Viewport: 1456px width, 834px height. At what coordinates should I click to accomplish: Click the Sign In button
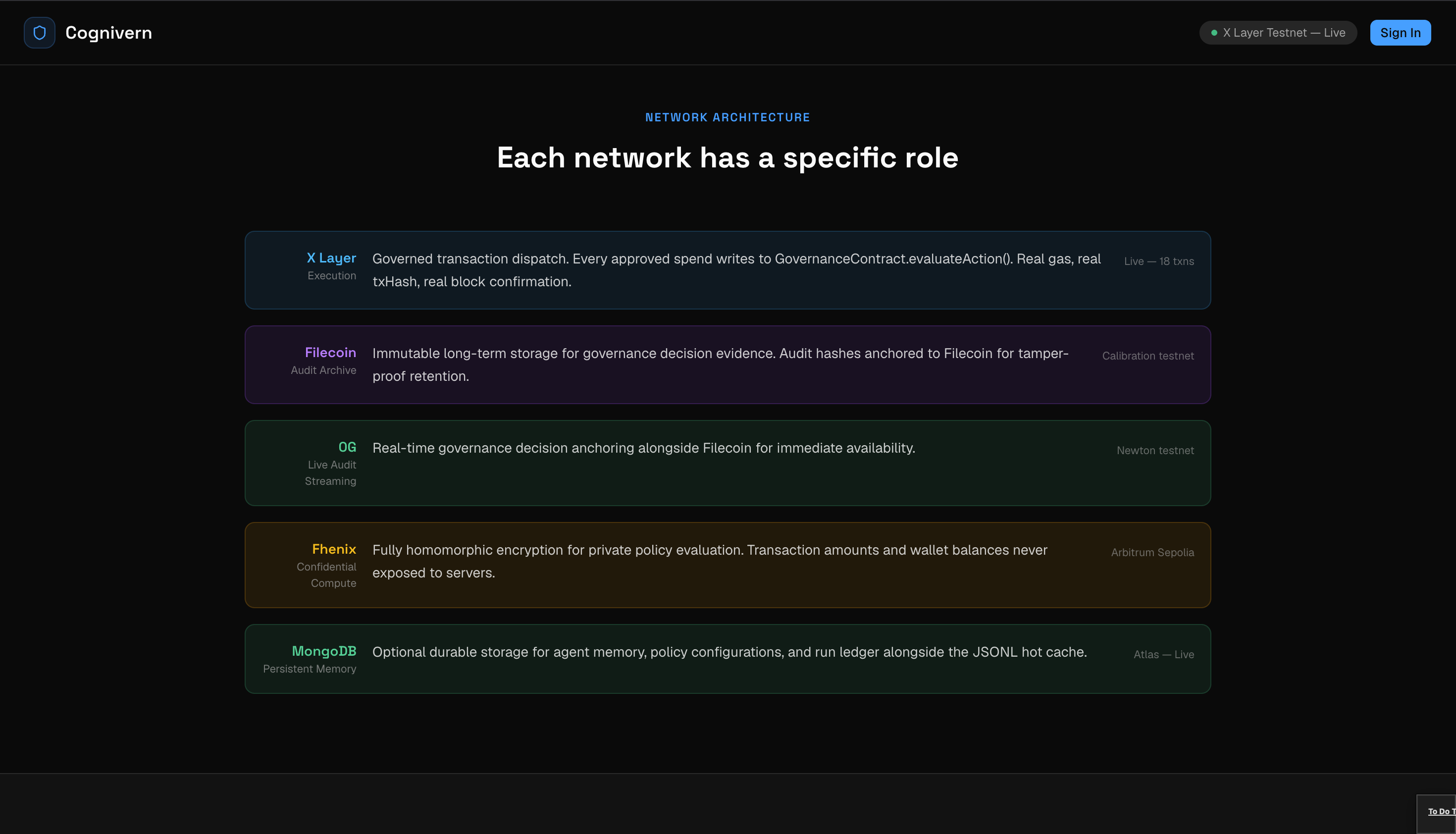[1400, 33]
